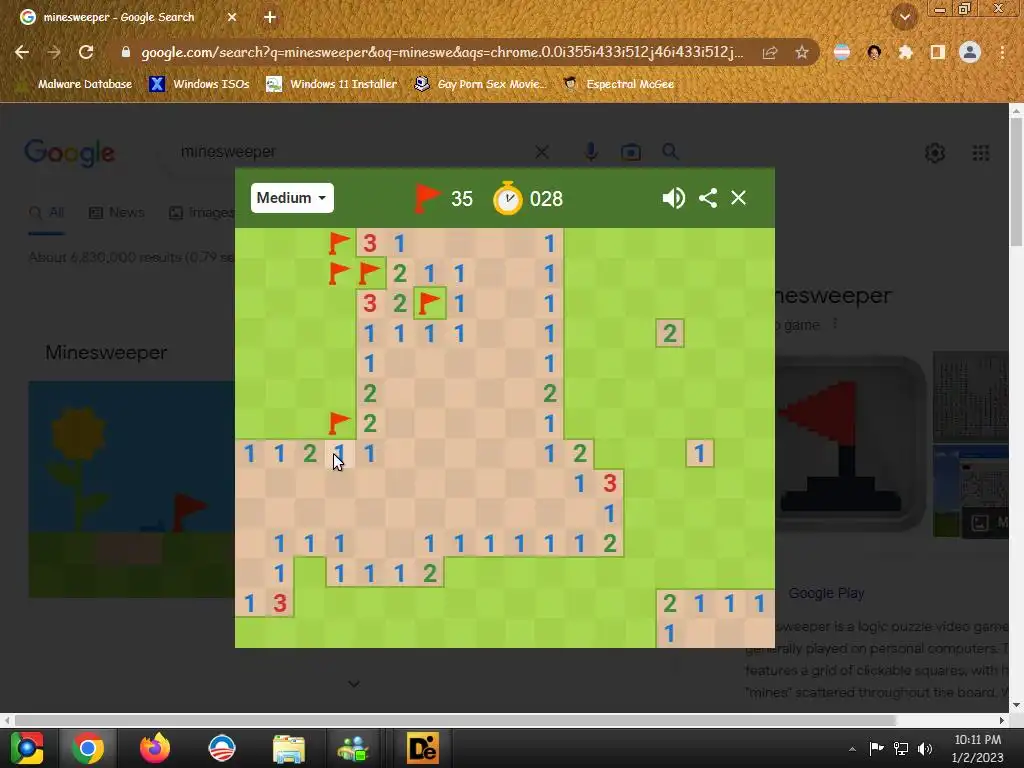Screen dimensions: 1024x768
Task: Open the Chrome extensions puzzle menu
Action: 906,52
